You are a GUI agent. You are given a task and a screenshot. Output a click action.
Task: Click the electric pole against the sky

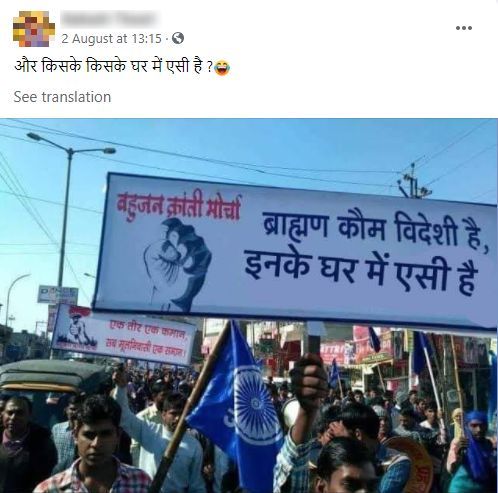click(x=413, y=182)
